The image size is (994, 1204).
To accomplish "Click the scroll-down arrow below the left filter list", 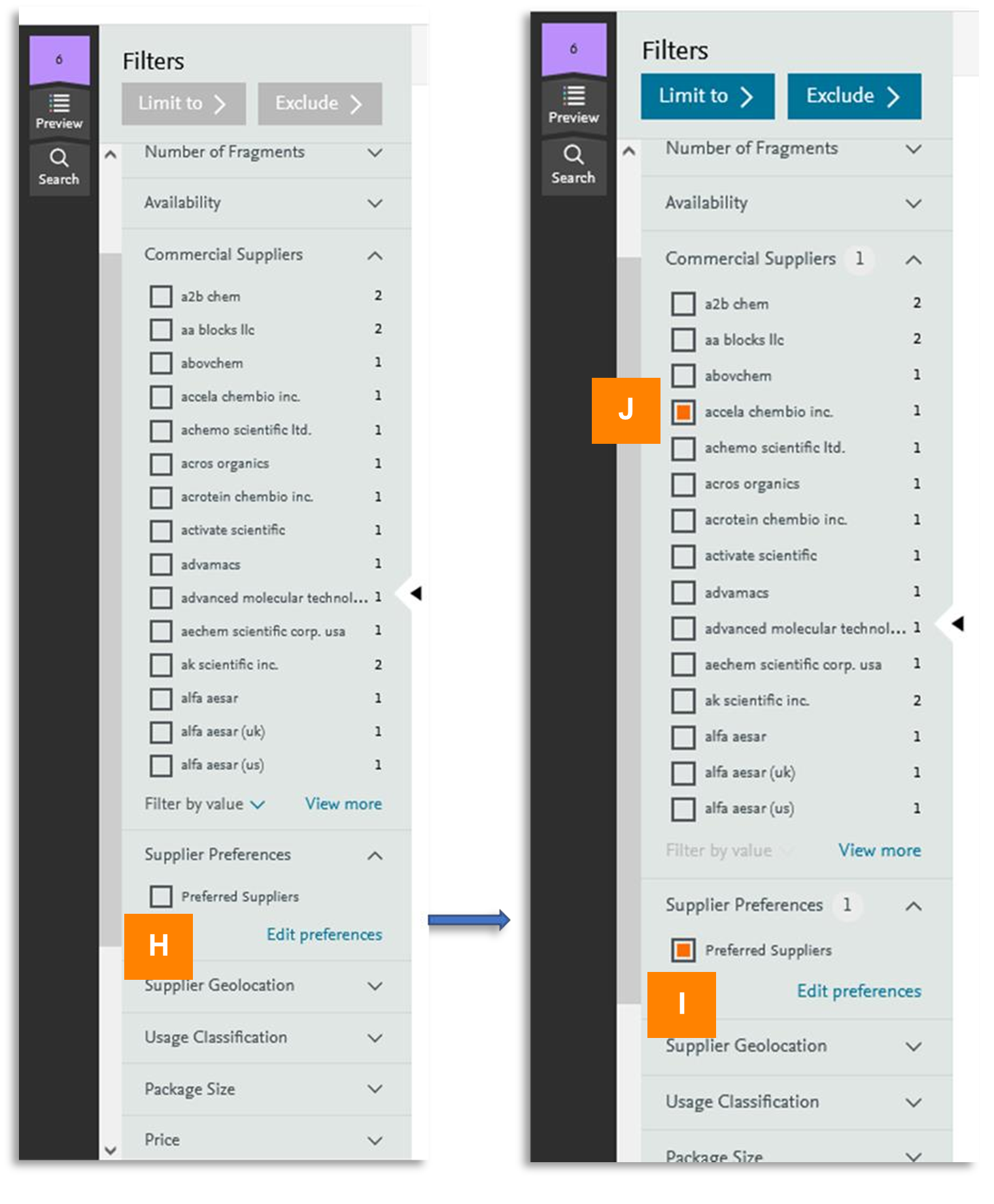I will [x=111, y=1150].
